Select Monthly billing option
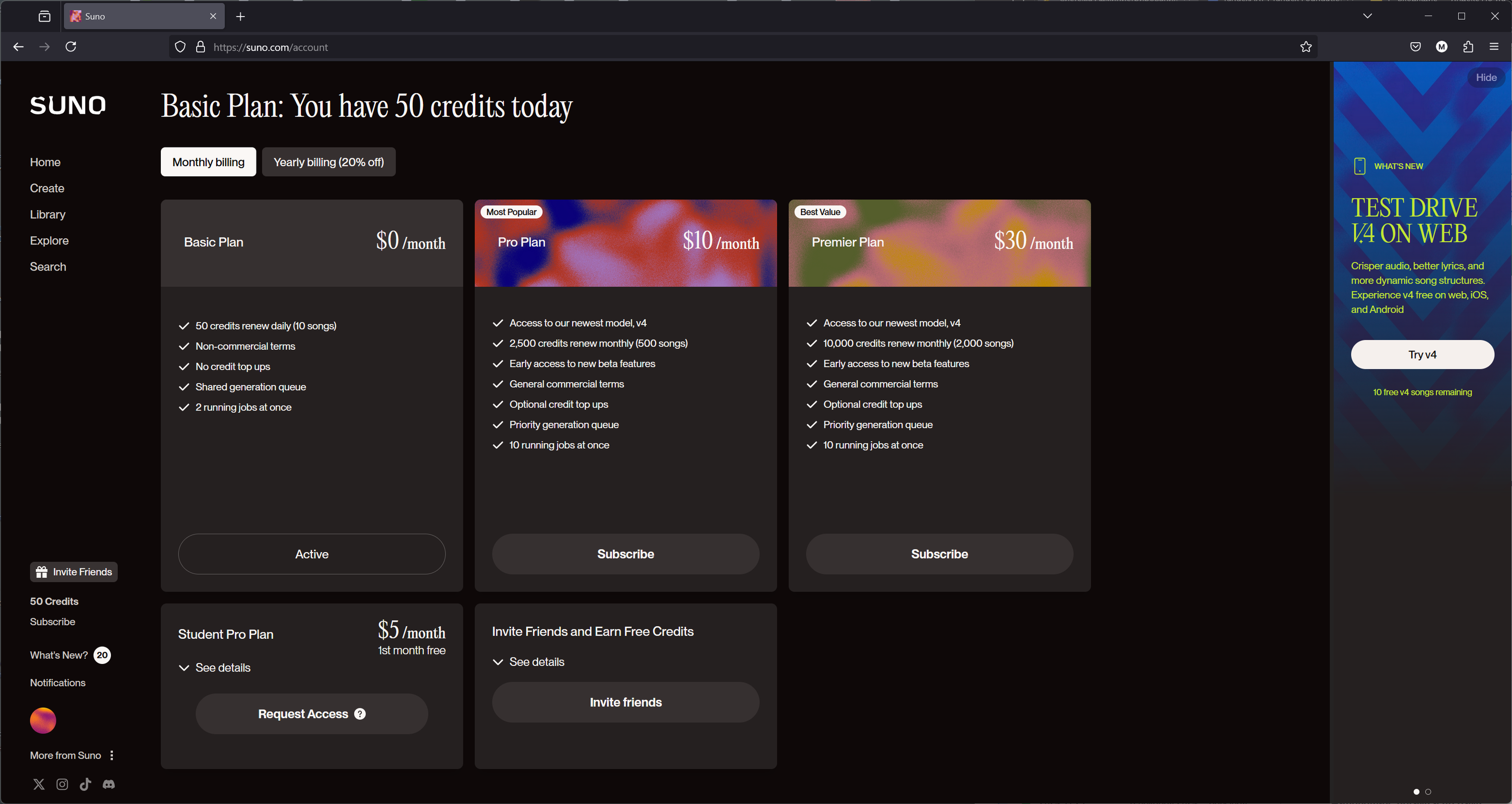Viewport: 1512px width, 804px height. (x=208, y=162)
